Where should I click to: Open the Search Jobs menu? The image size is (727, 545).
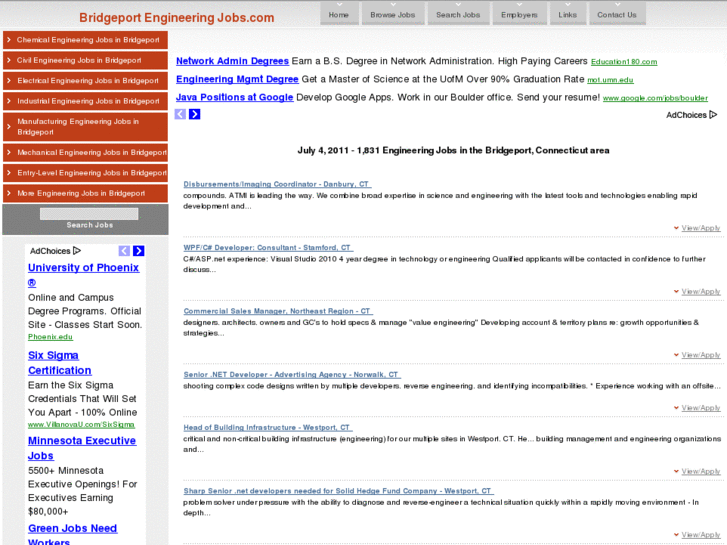[458, 13]
